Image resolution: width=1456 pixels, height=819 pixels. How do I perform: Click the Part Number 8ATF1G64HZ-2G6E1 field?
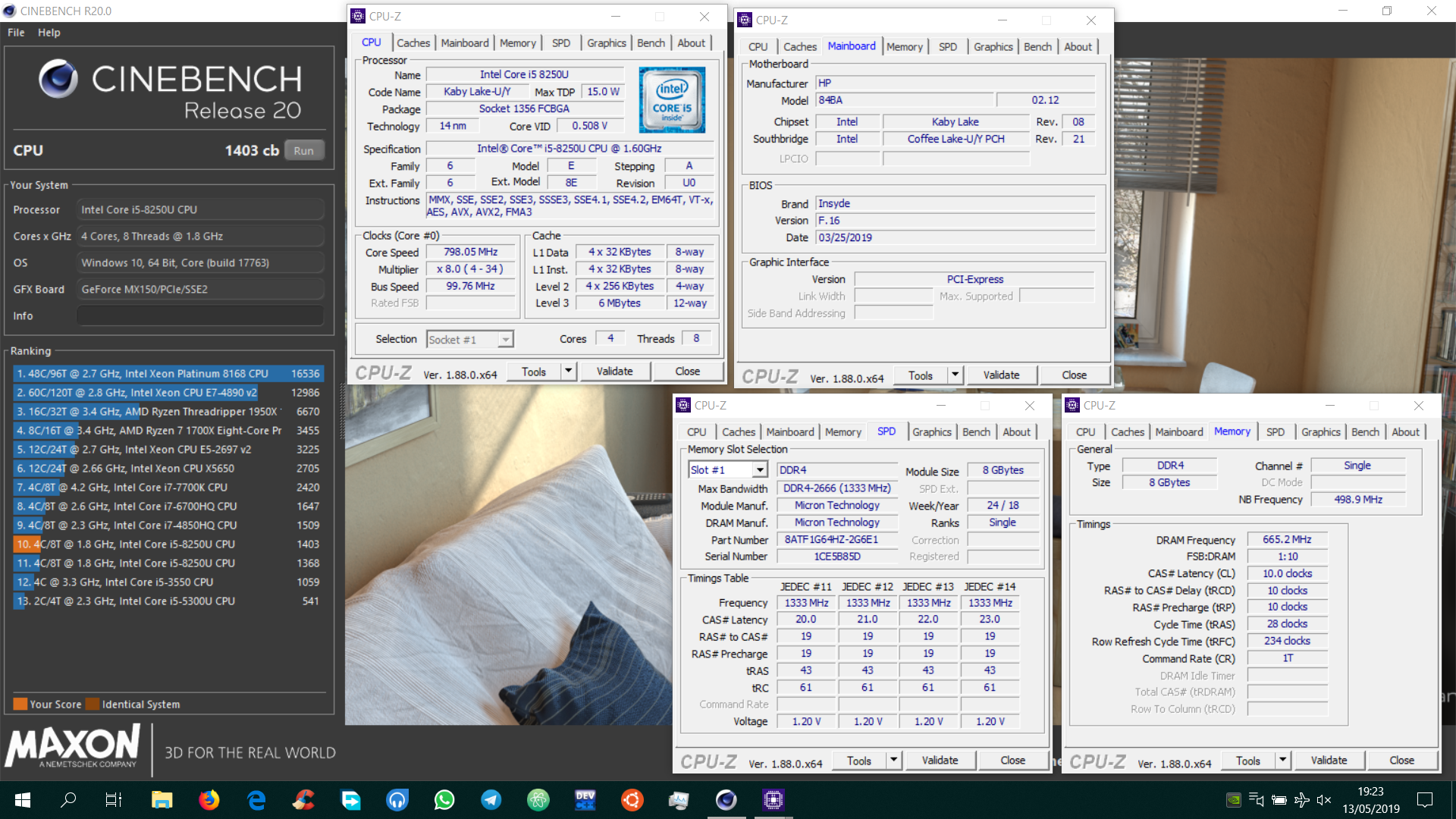836,540
